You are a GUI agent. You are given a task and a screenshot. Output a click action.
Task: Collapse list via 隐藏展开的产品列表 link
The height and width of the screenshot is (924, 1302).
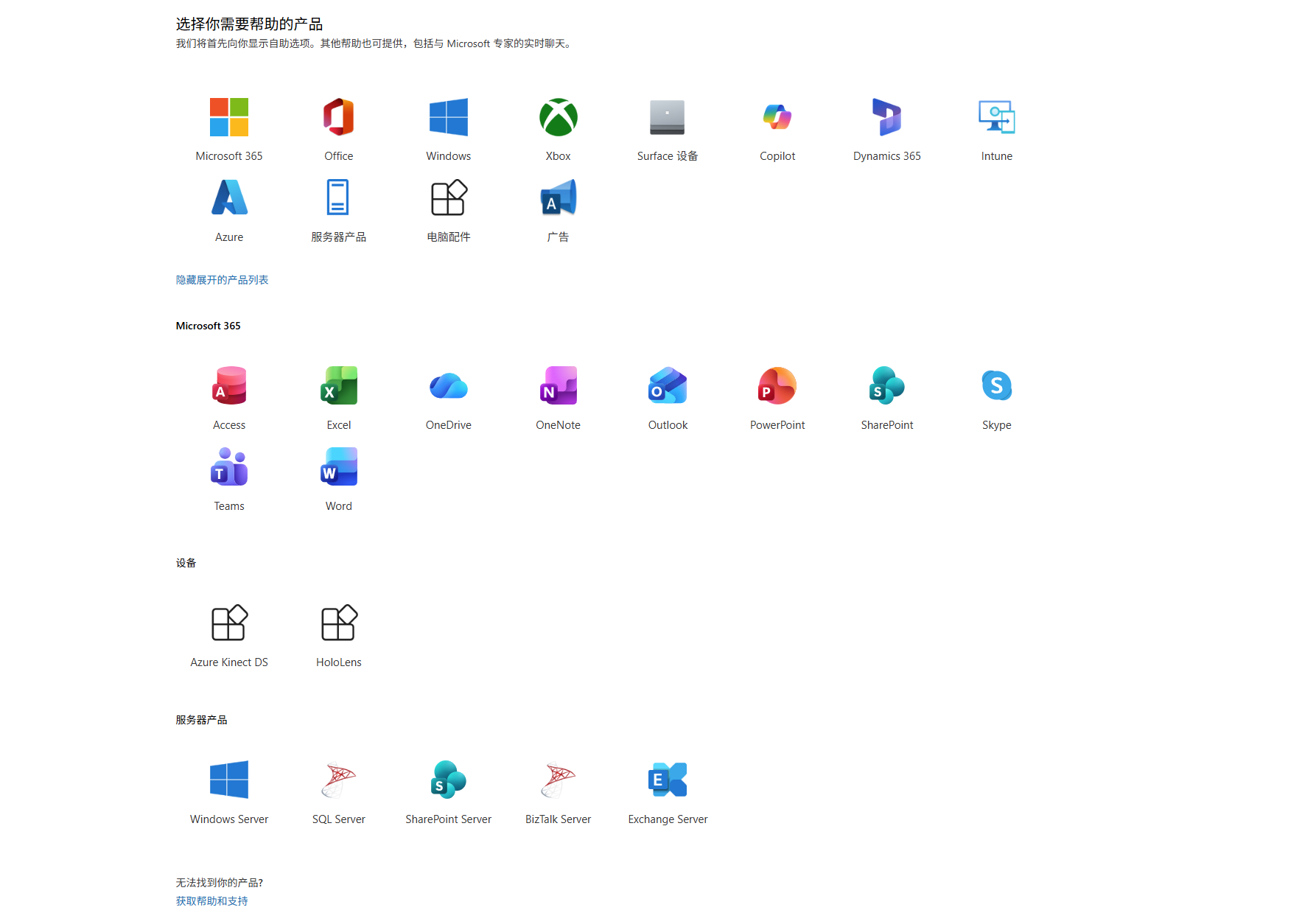[222, 280]
